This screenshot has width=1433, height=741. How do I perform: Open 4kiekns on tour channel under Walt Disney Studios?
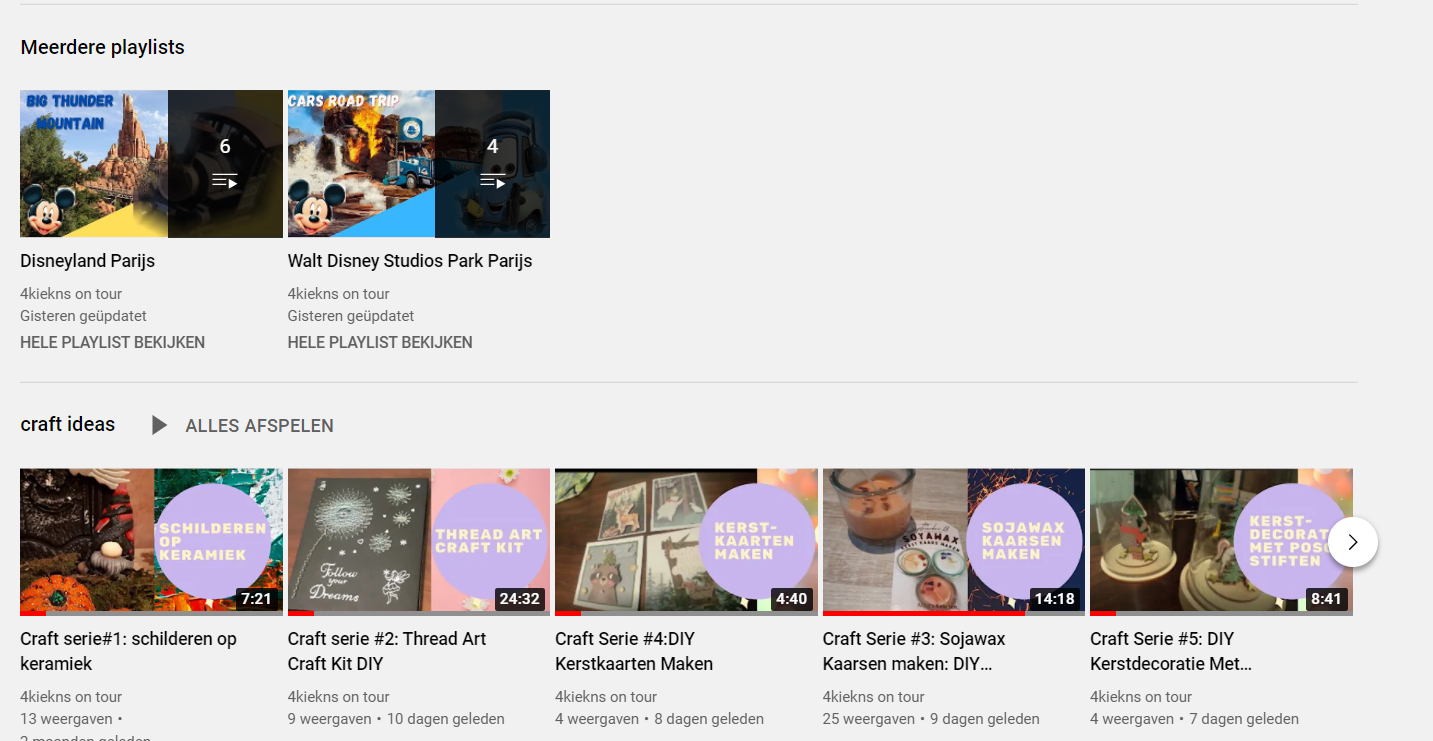click(x=339, y=294)
